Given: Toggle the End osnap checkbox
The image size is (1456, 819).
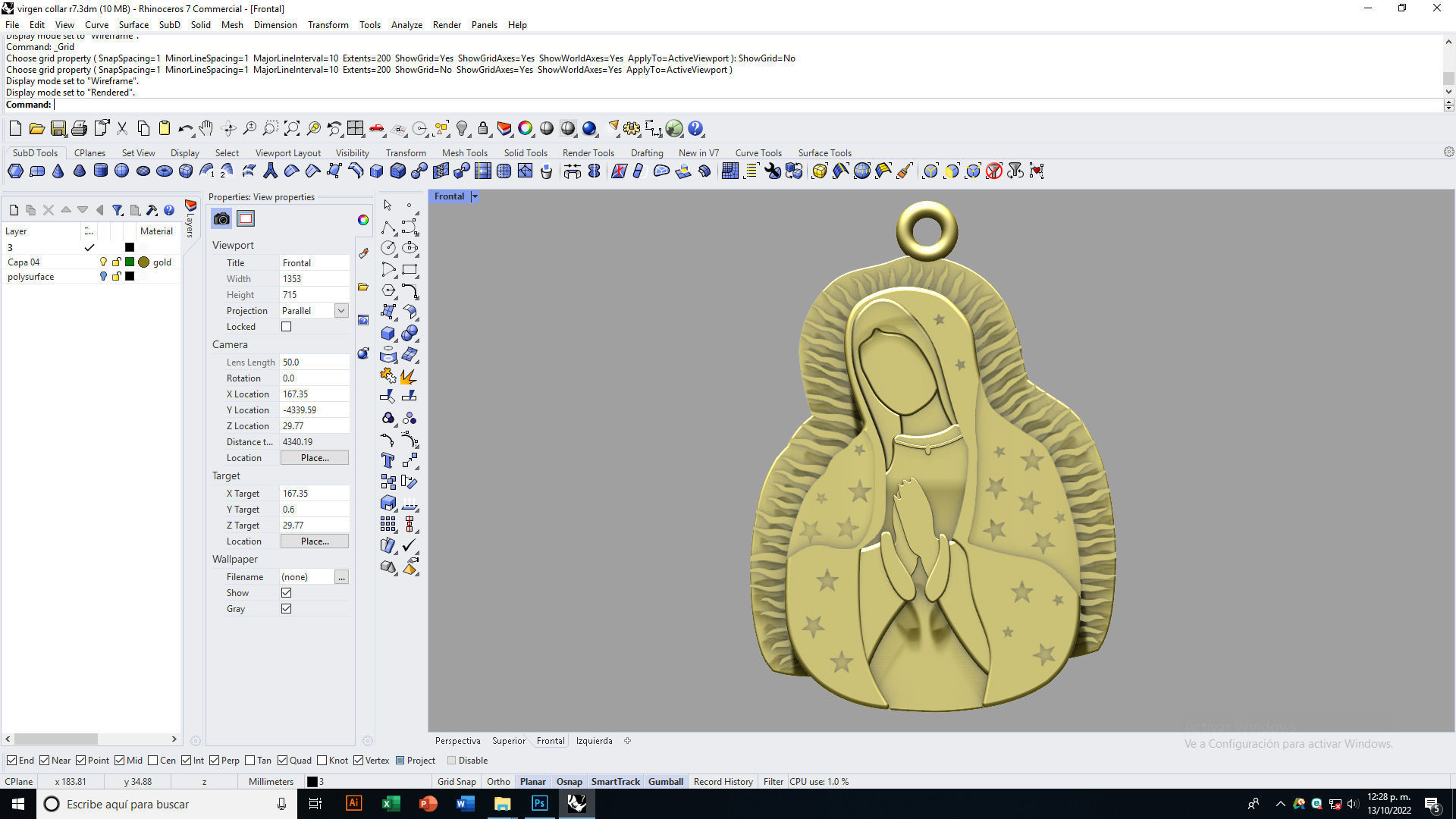Looking at the screenshot, I should pyautogui.click(x=11, y=761).
